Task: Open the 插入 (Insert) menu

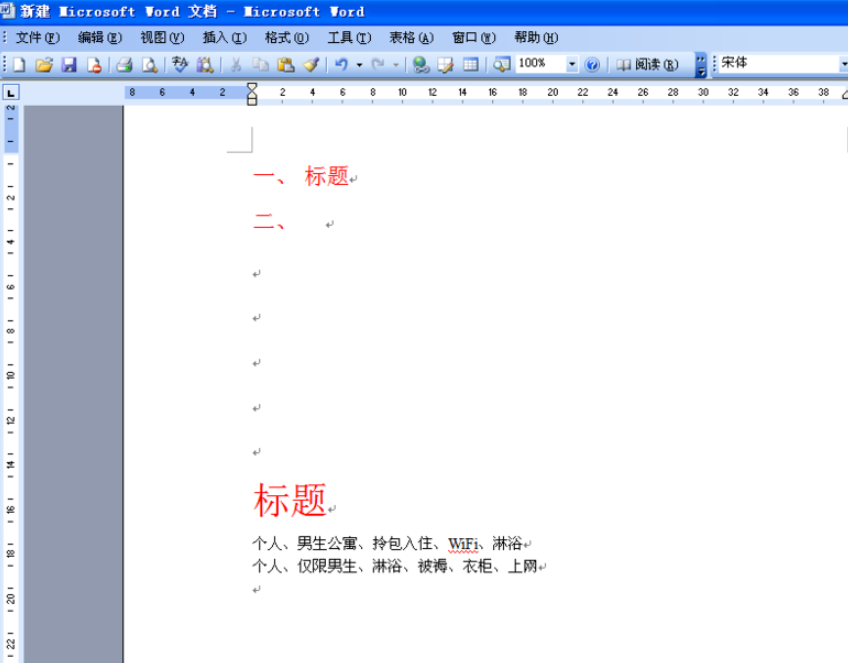Action: (x=224, y=37)
